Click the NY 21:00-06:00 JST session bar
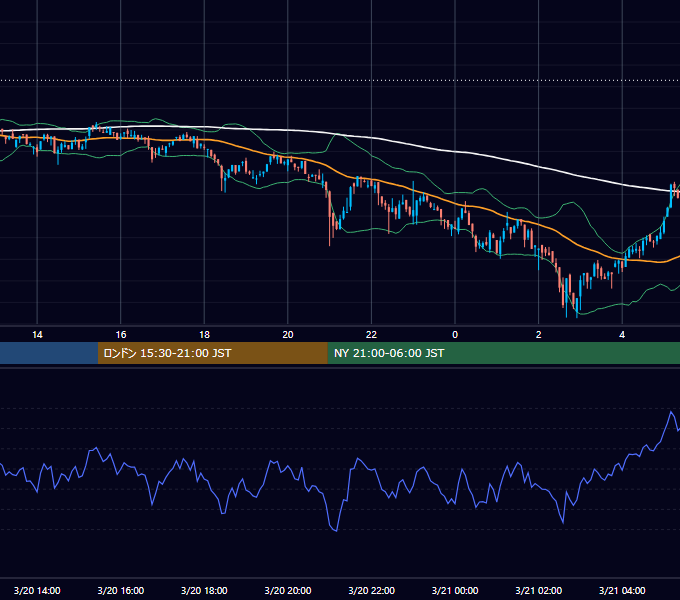The image size is (680, 600). coord(503,353)
